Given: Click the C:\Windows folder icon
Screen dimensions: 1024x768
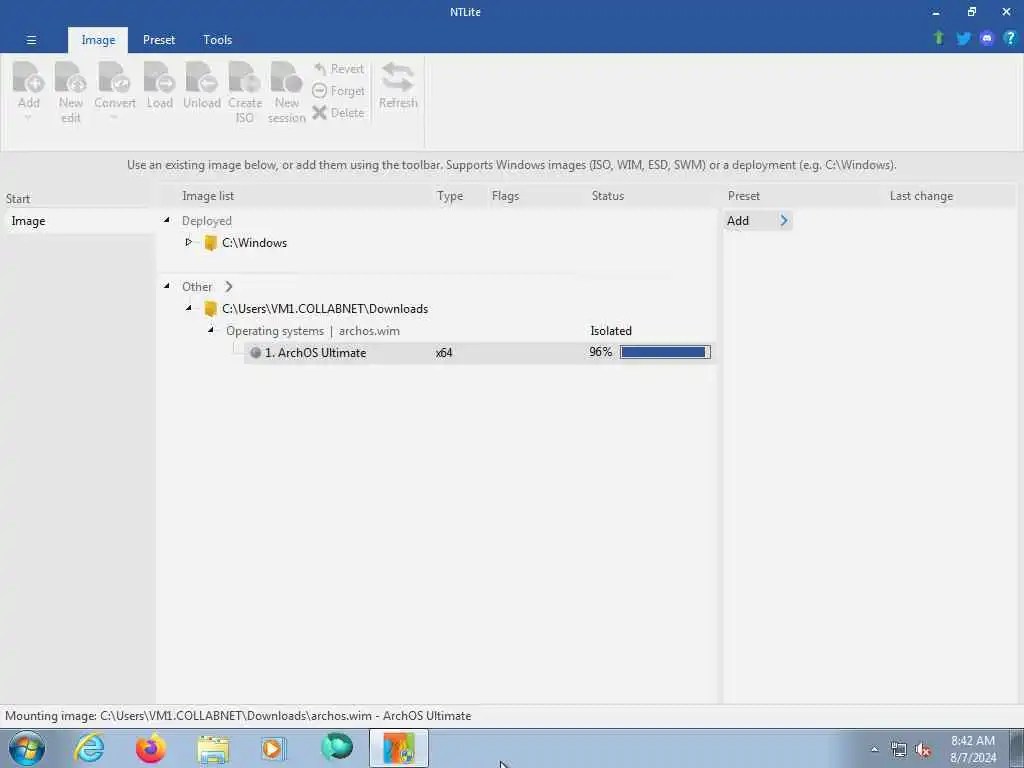Looking at the screenshot, I should pyautogui.click(x=210, y=243).
